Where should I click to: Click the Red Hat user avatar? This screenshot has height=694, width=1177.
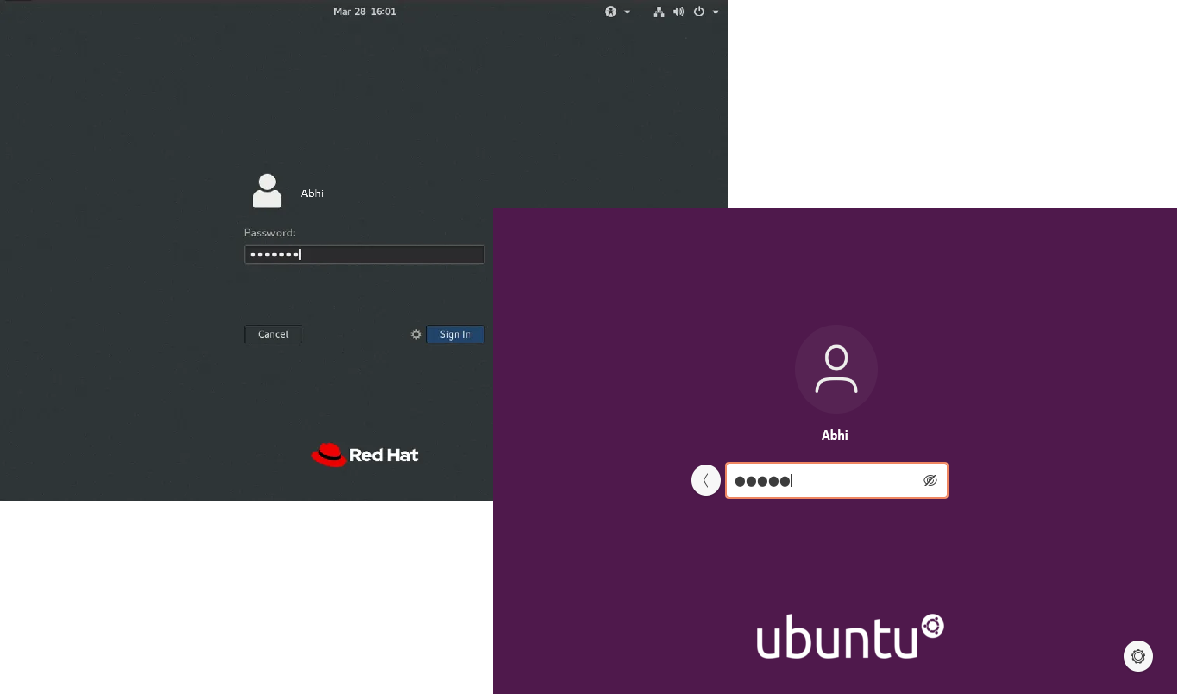pos(267,191)
